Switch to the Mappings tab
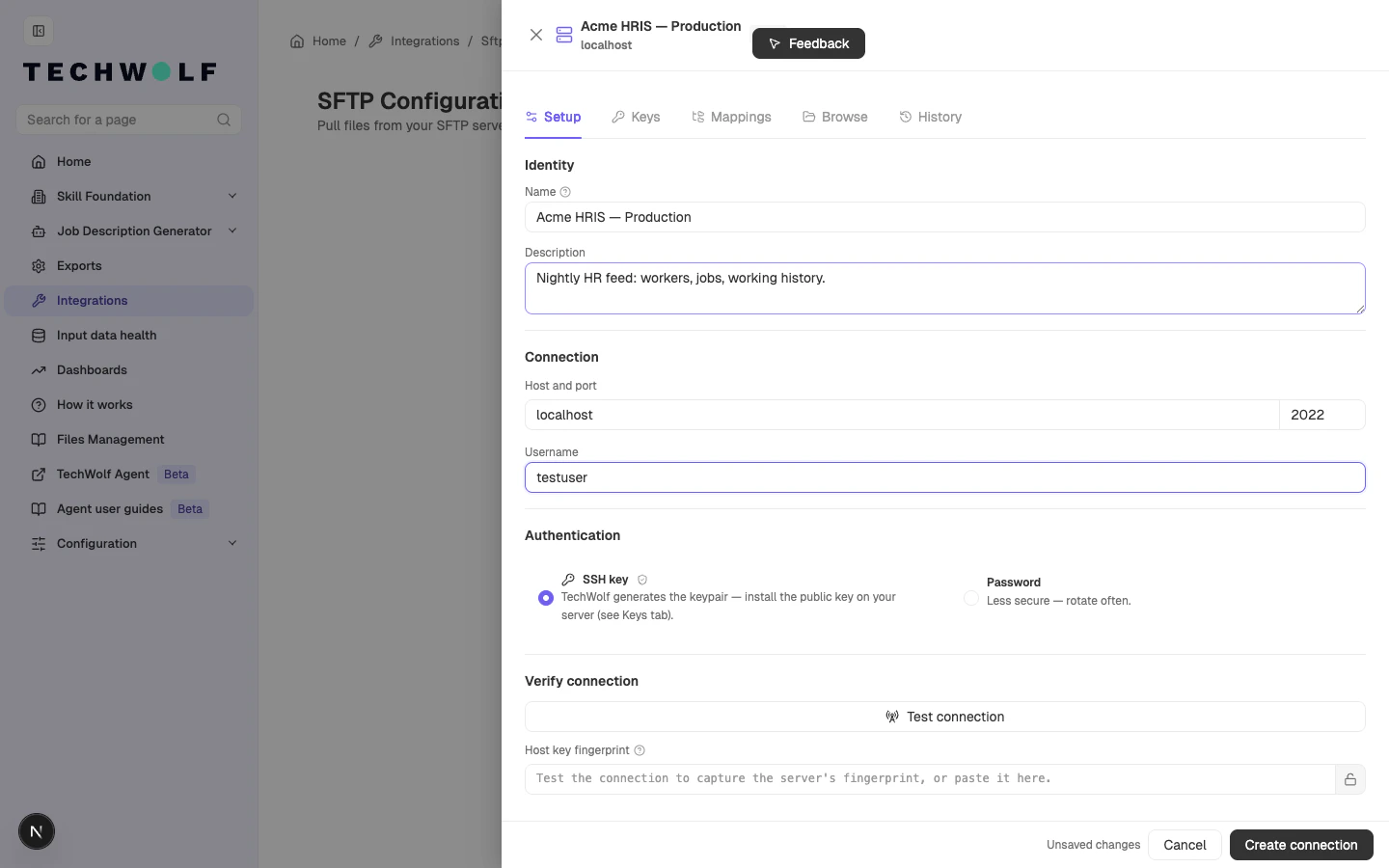1389x868 pixels. 731,117
